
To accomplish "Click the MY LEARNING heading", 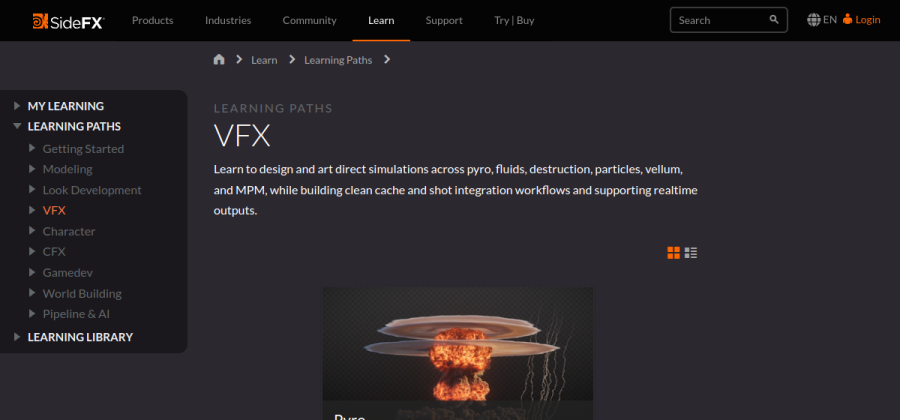I will click(66, 106).
